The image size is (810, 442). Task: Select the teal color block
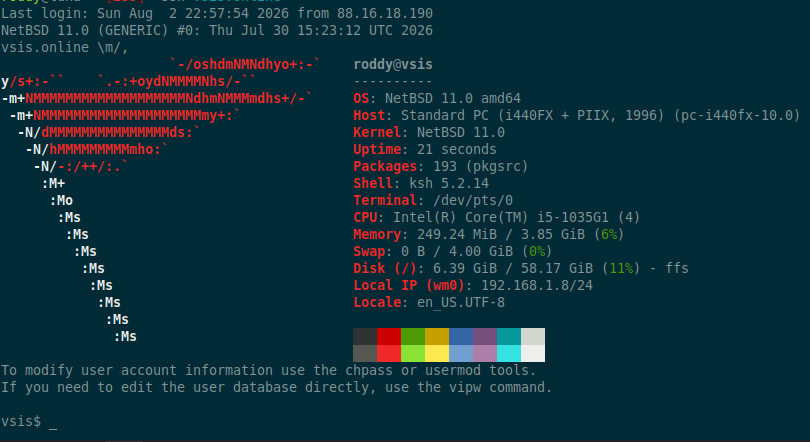pos(509,336)
